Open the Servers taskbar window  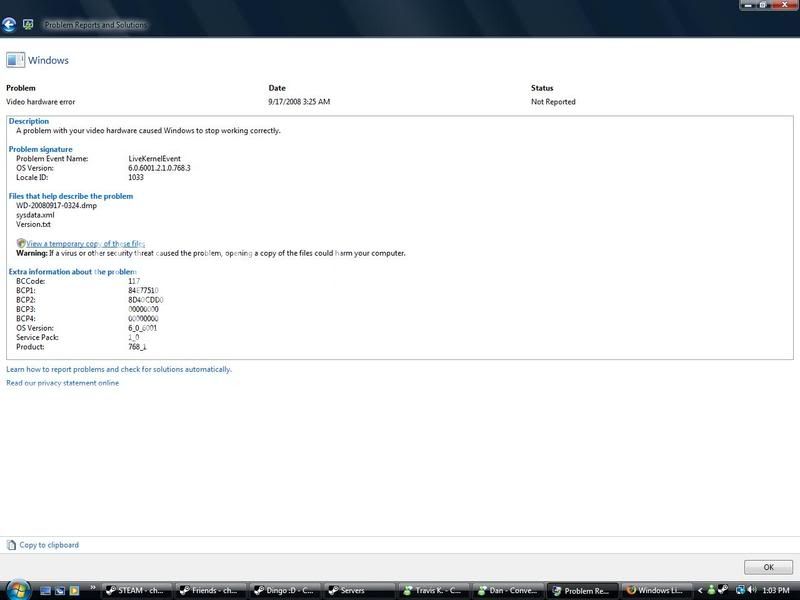coord(360,590)
